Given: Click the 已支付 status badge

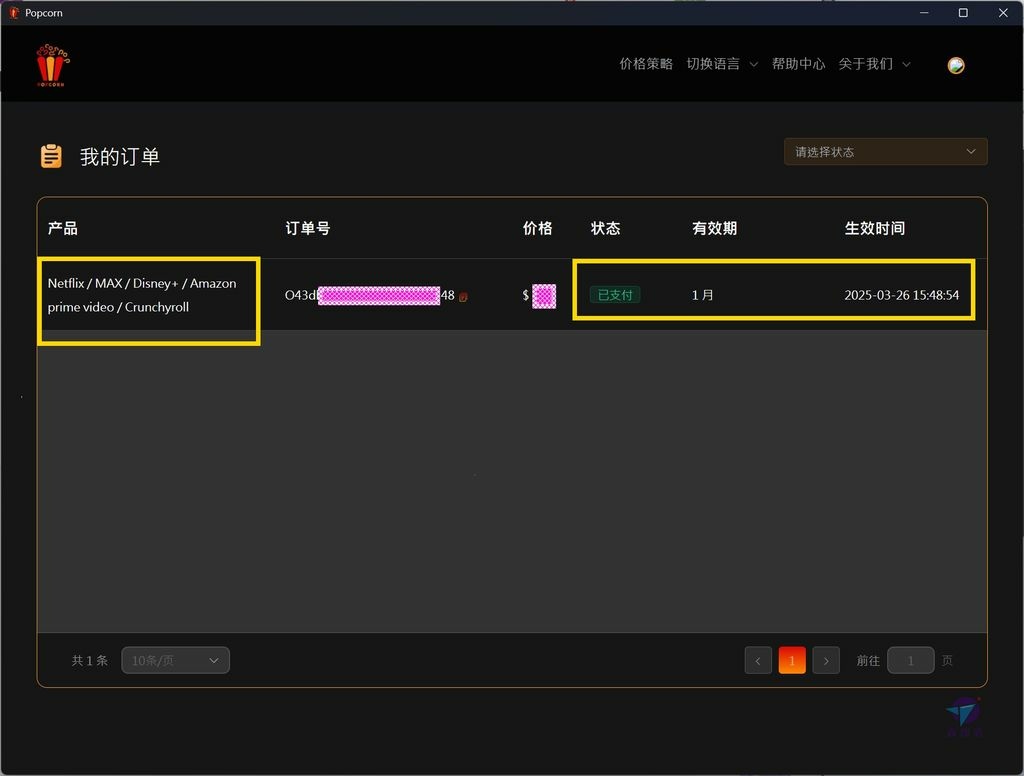Looking at the screenshot, I should pyautogui.click(x=615, y=295).
